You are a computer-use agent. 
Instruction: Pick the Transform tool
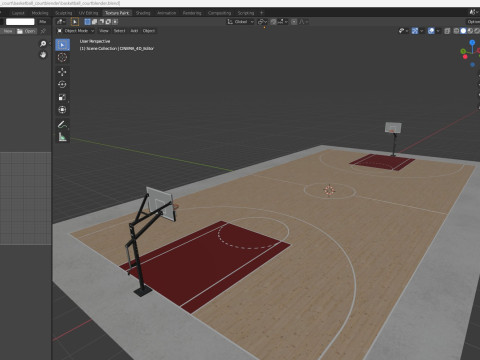pos(62,110)
